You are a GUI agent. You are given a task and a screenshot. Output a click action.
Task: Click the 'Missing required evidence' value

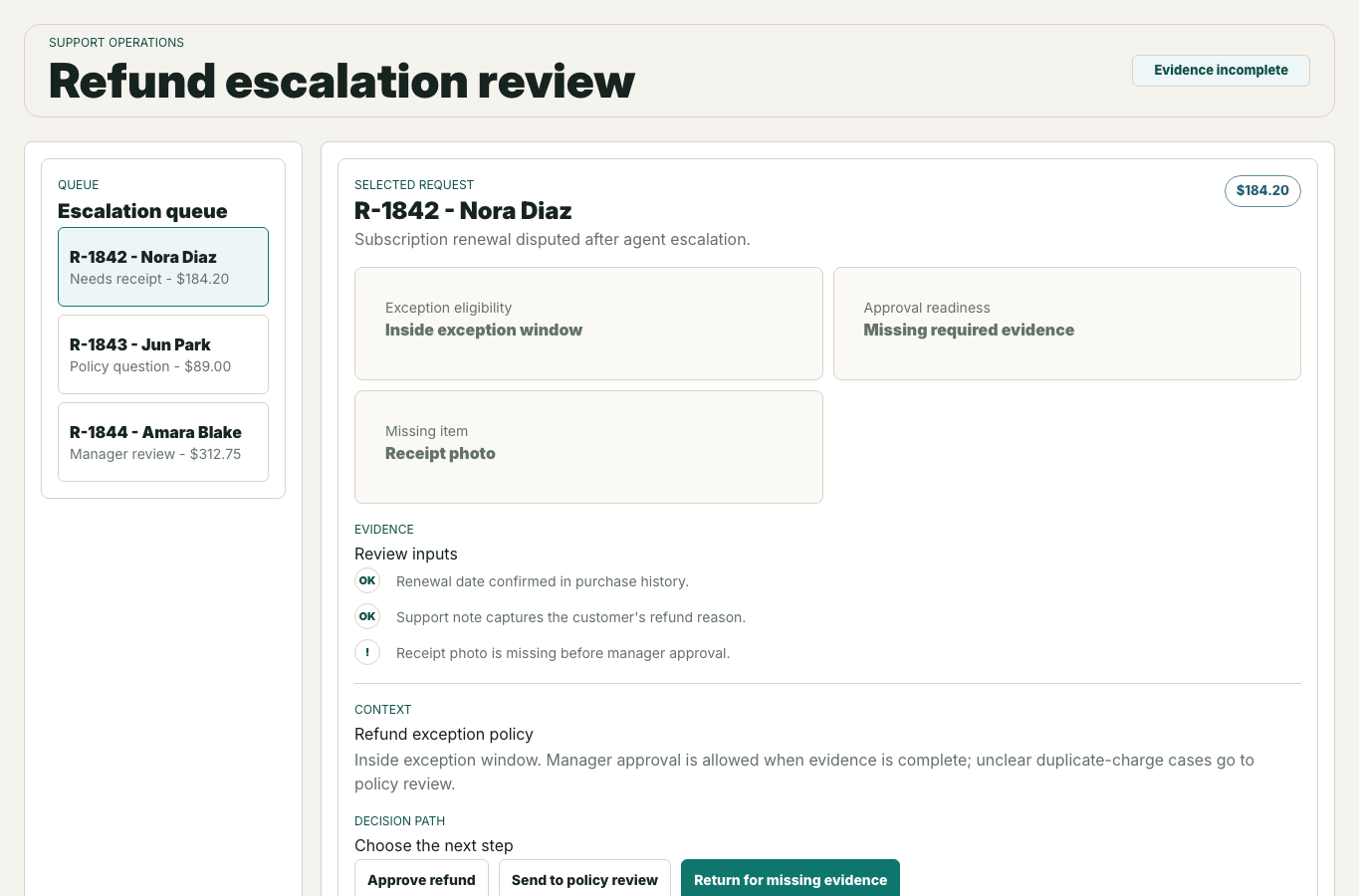coord(969,330)
